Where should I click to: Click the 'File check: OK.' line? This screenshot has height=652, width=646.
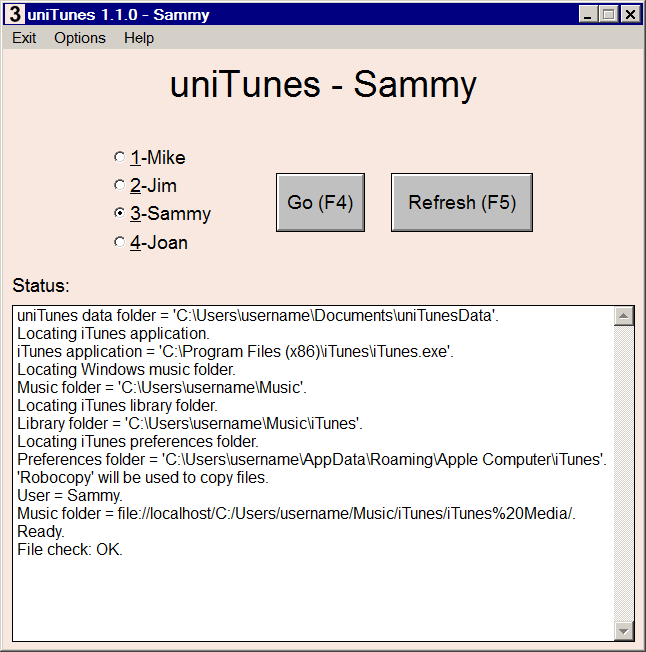[70, 549]
